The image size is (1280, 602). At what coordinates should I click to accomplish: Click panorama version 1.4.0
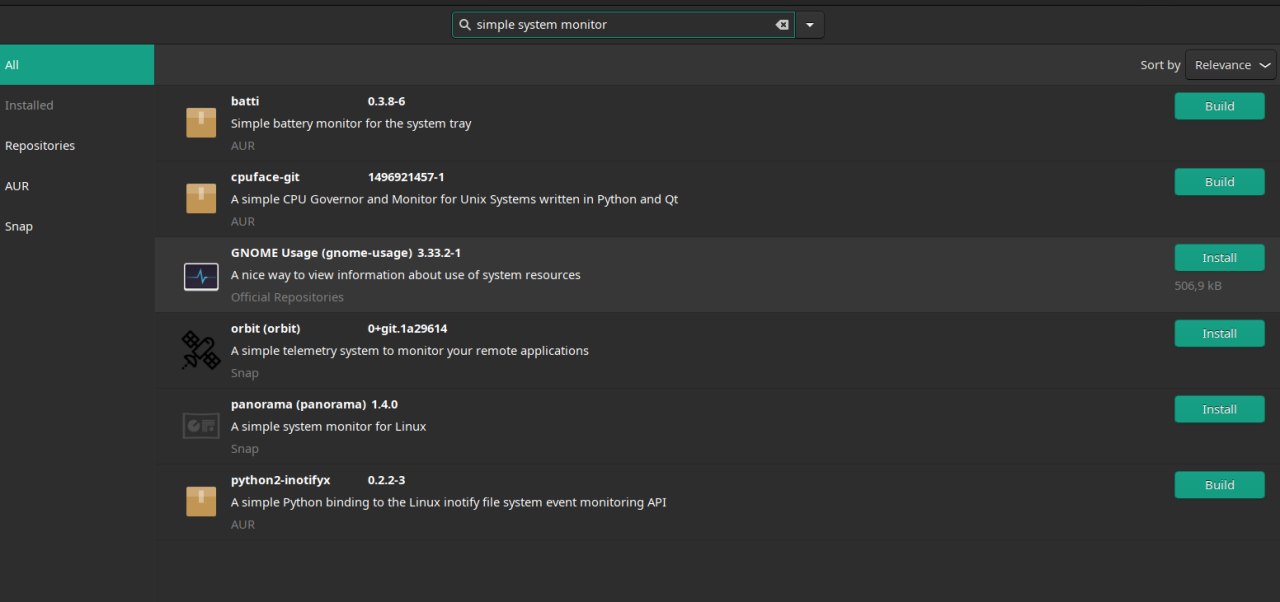[x=385, y=404]
